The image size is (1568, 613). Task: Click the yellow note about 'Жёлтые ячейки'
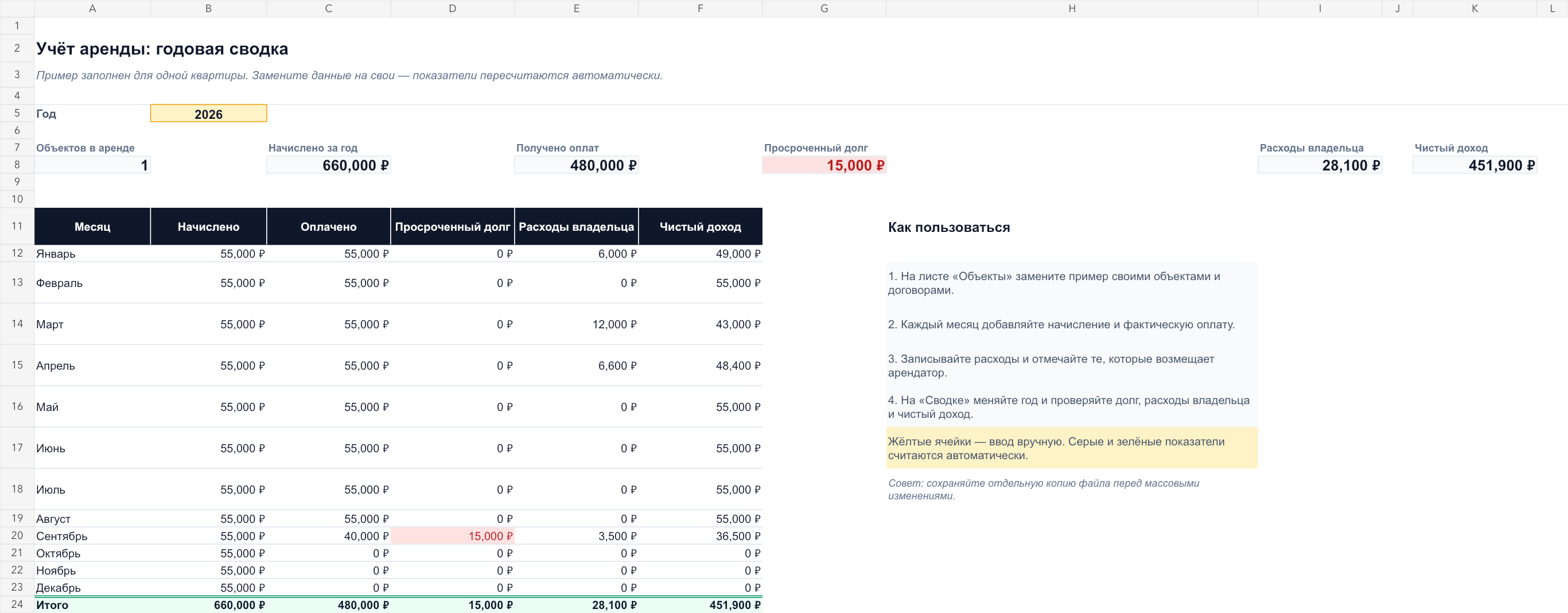(1072, 449)
